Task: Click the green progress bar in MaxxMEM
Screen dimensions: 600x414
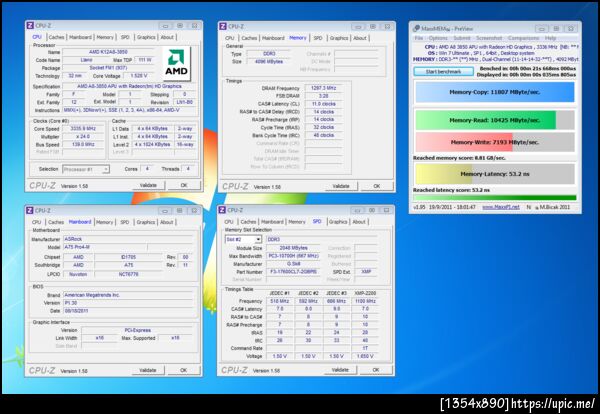Action: point(495,198)
